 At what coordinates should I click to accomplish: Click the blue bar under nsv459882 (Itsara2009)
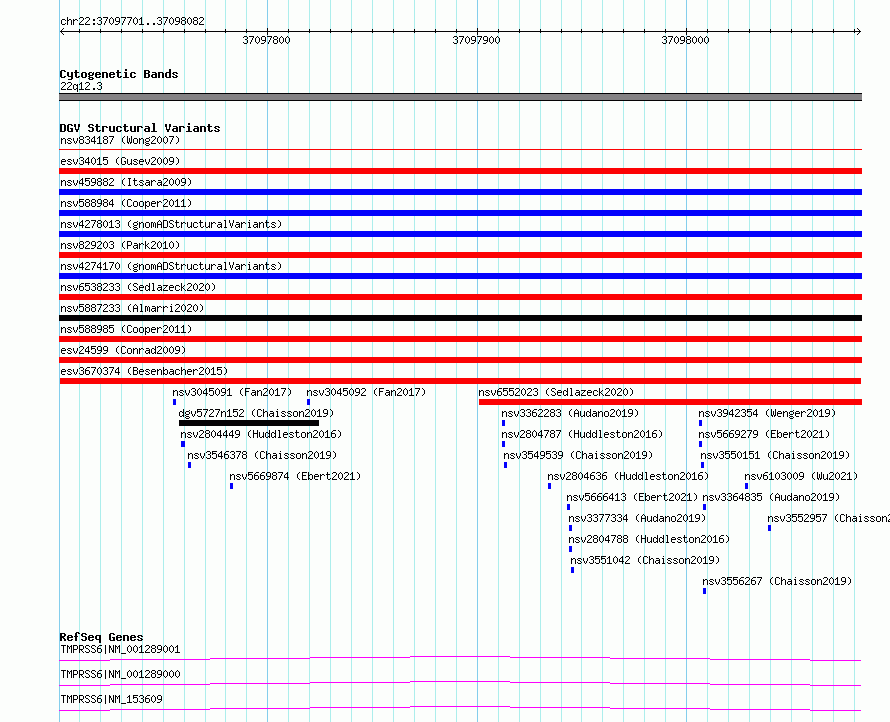[x=460, y=192]
